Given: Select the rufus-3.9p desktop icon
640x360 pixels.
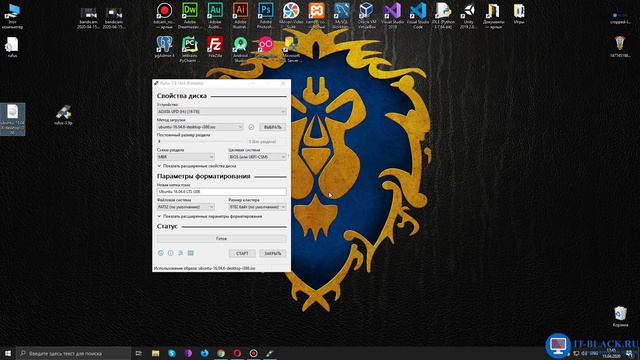Looking at the screenshot, I should [63, 115].
